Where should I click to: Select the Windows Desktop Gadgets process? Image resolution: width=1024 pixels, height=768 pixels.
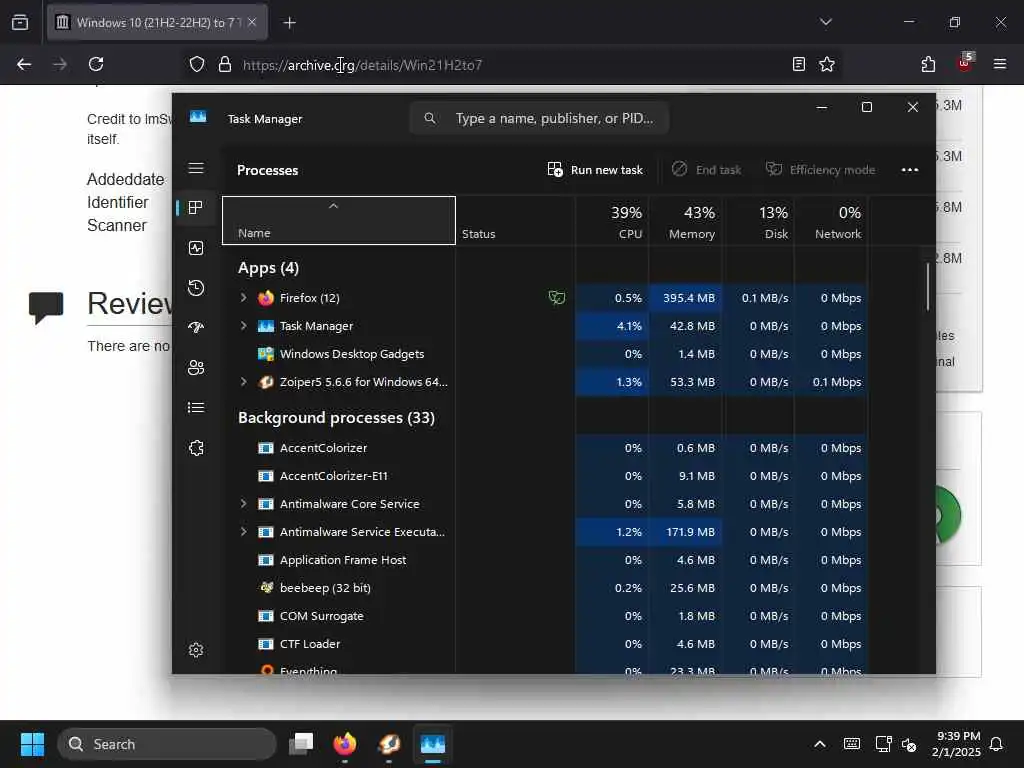[x=545, y=354]
